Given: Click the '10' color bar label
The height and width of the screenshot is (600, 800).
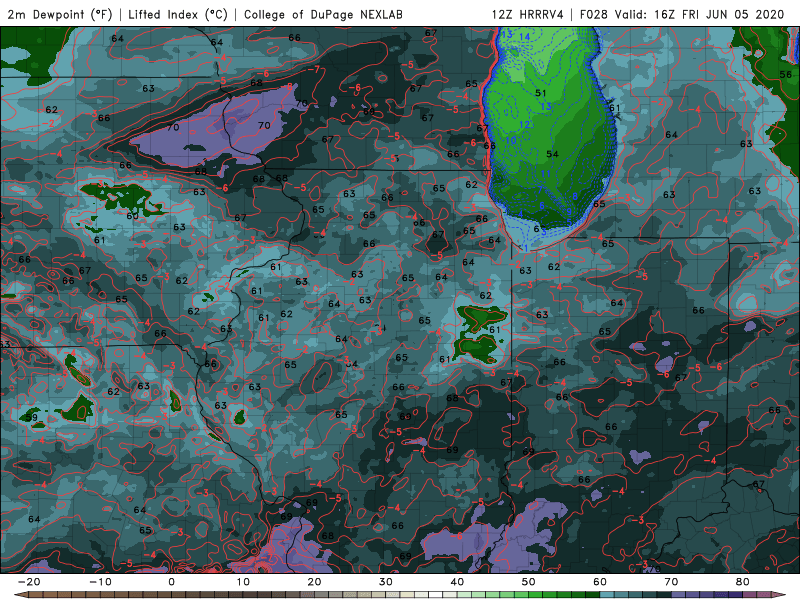Looking at the screenshot, I should click(243, 582).
